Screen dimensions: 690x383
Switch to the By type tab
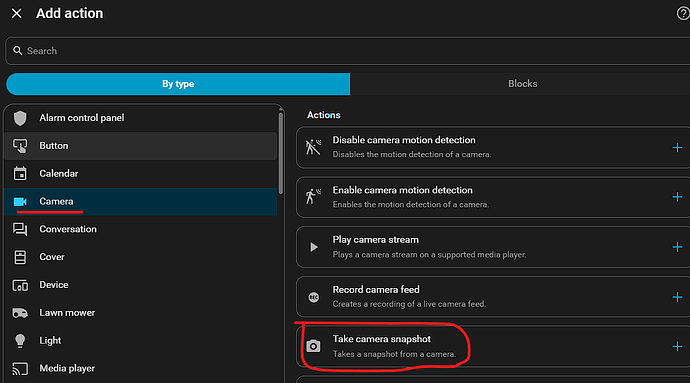(x=178, y=84)
